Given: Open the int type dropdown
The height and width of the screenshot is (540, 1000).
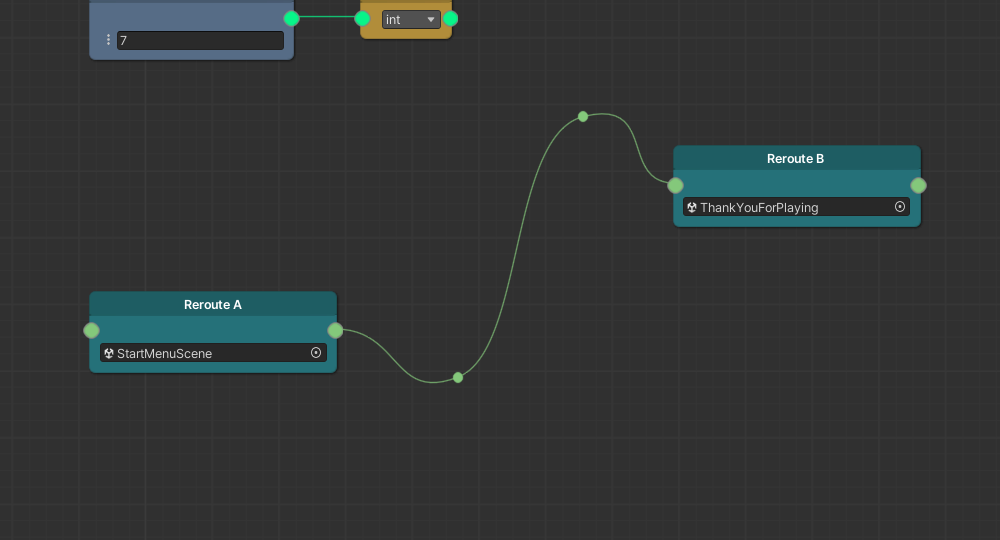Looking at the screenshot, I should click(x=411, y=20).
